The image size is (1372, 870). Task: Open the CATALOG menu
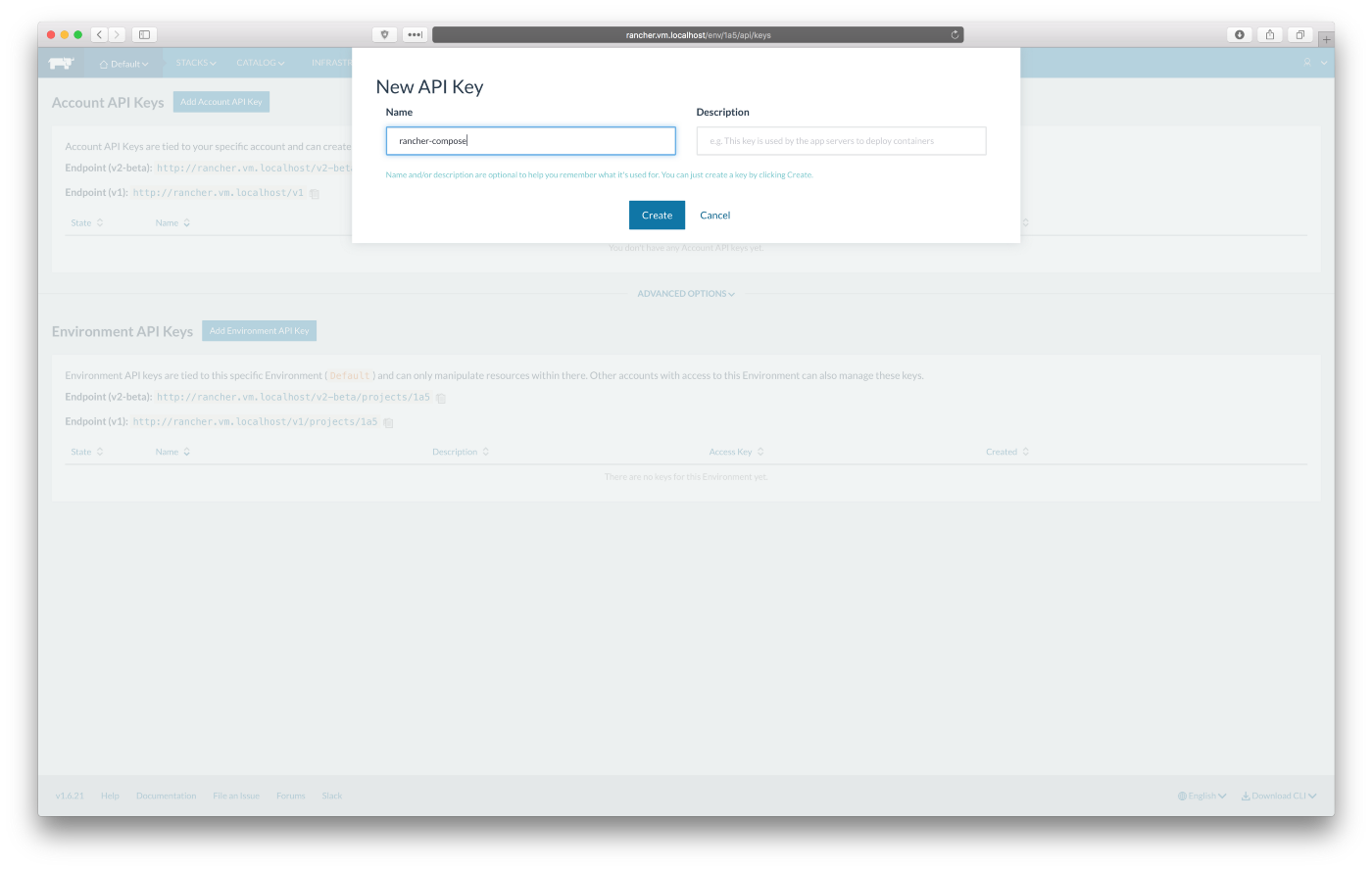[261, 63]
